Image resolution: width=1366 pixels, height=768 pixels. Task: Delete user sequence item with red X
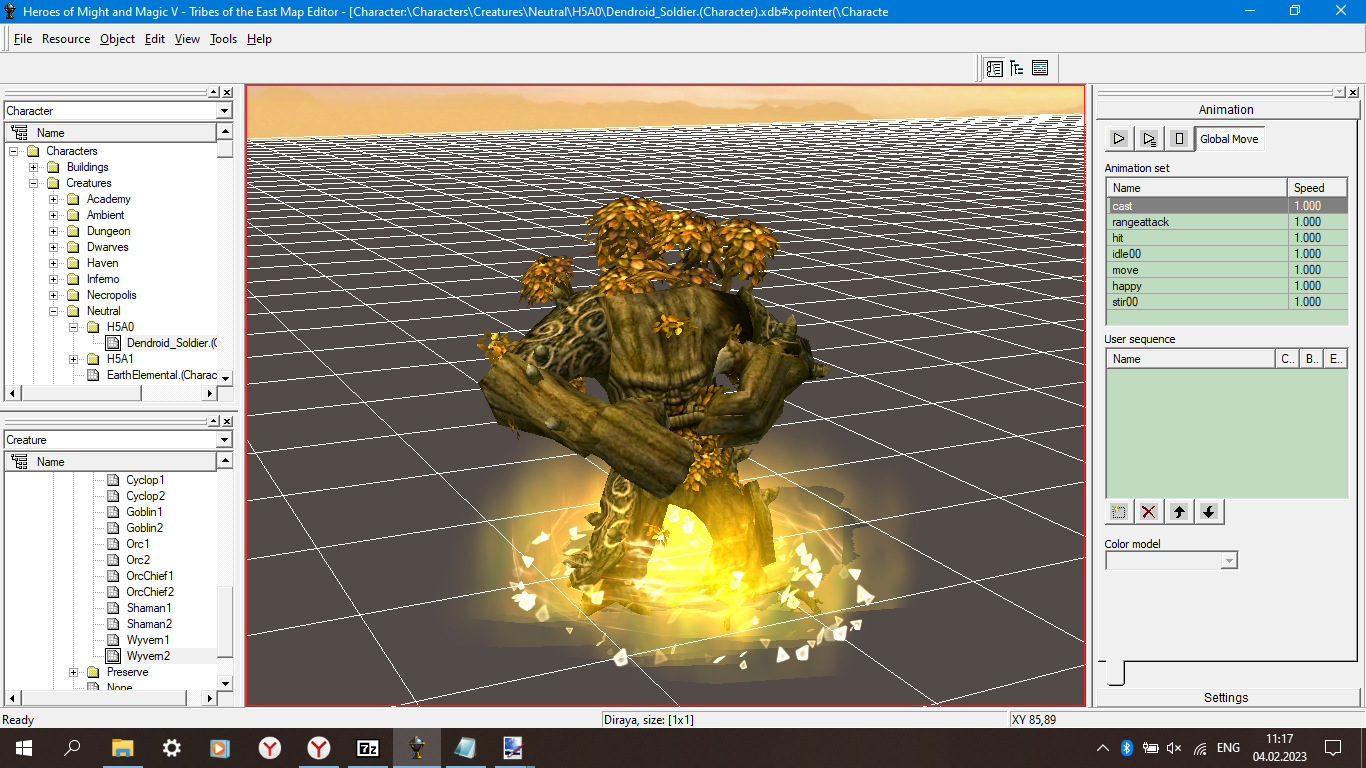click(x=1149, y=512)
